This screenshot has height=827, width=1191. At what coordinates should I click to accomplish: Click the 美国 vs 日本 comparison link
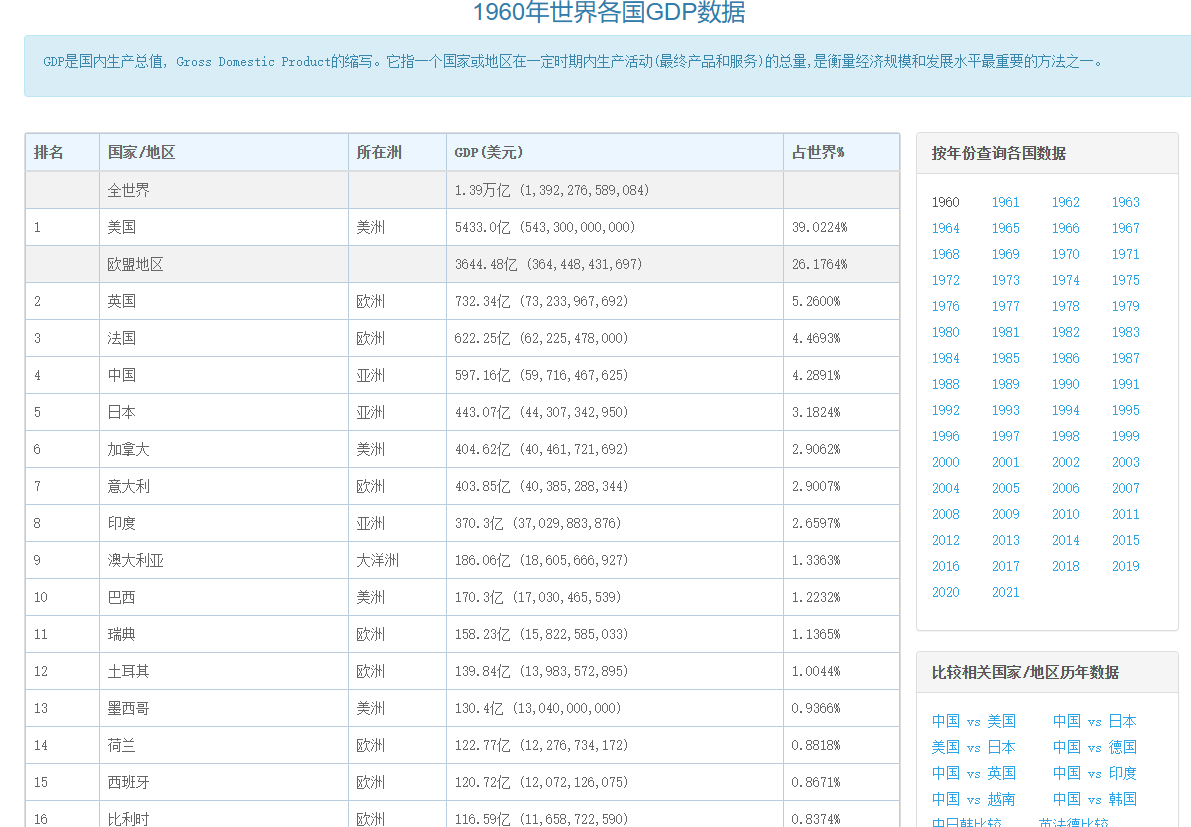pos(973,747)
